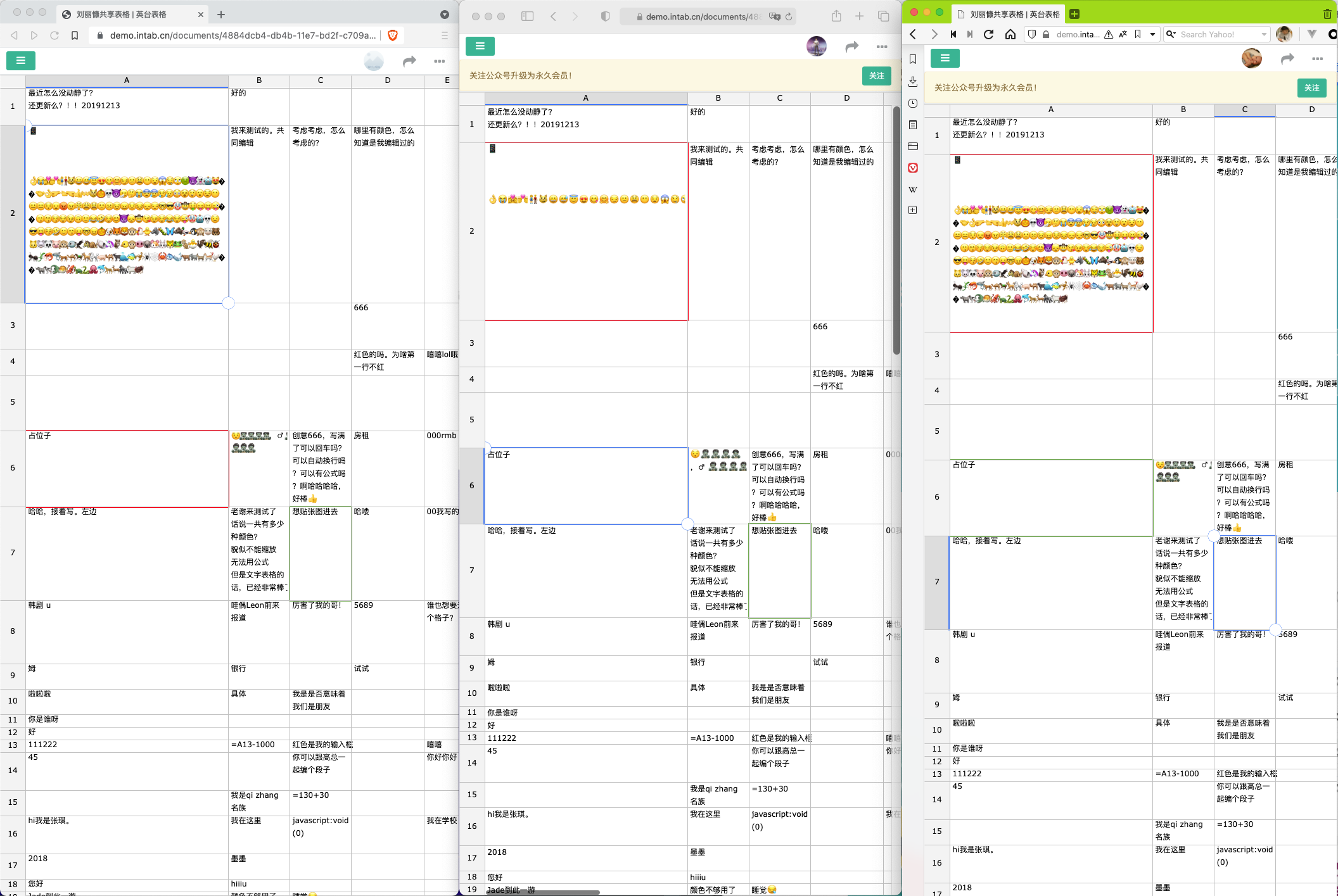Toggle Safari sidebar button
The height and width of the screenshot is (896, 1338).
(527, 16)
